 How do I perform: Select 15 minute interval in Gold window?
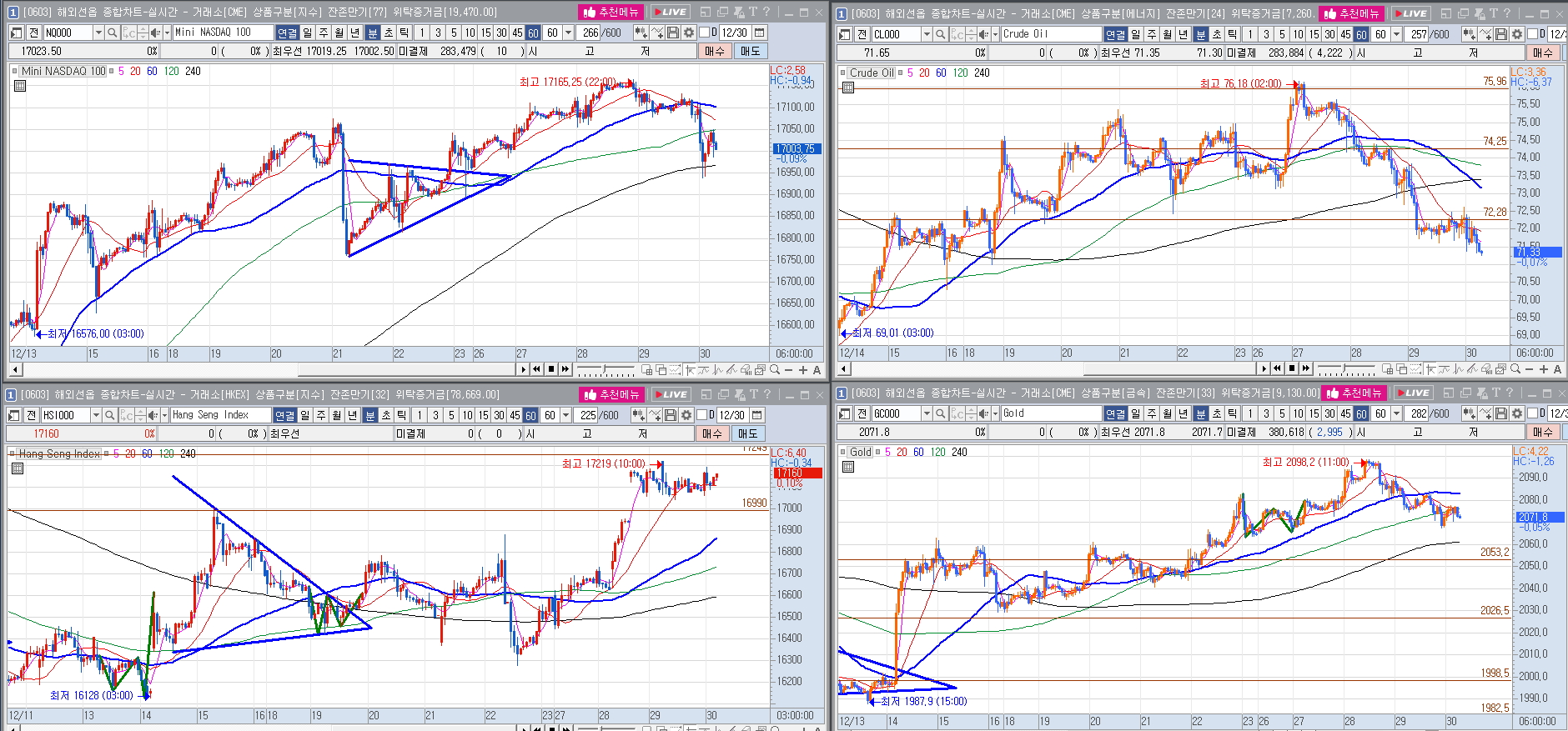1314,413
